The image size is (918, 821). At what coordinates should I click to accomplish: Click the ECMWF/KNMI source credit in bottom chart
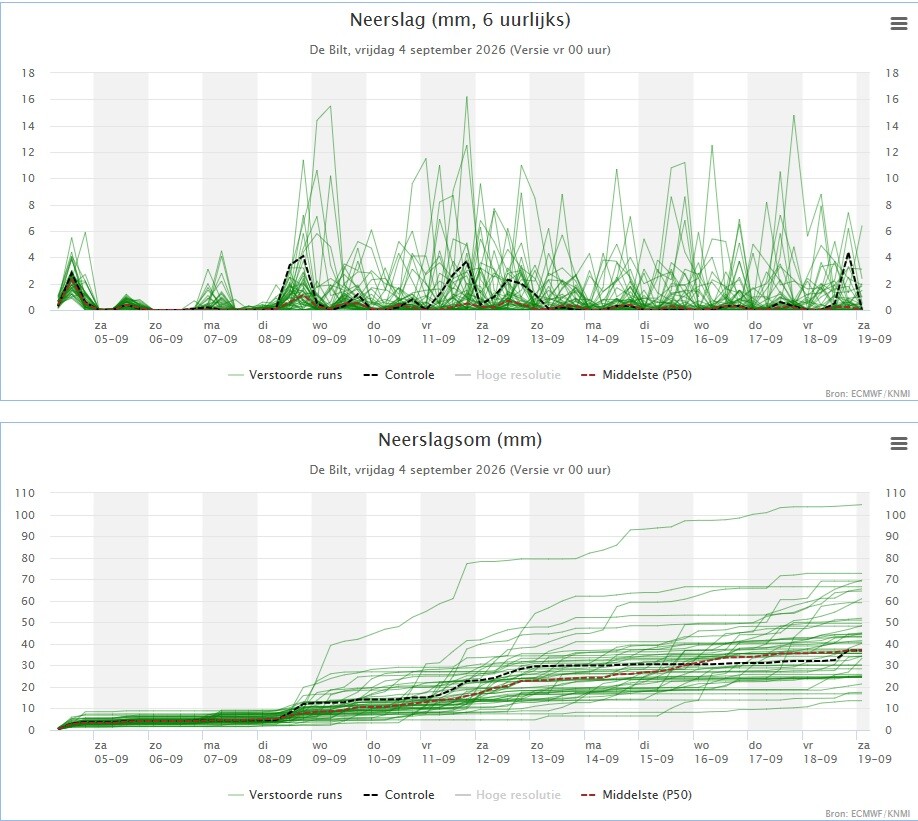pos(868,813)
